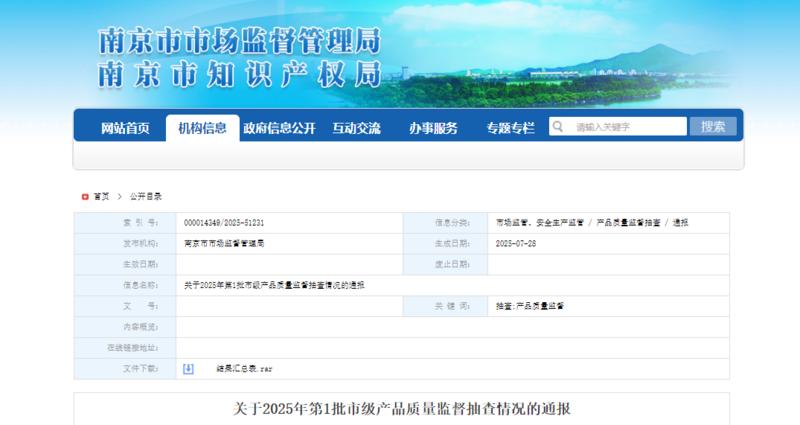Open the 网站首页 menu
Screen dimensions: 800x425
pos(125,128)
